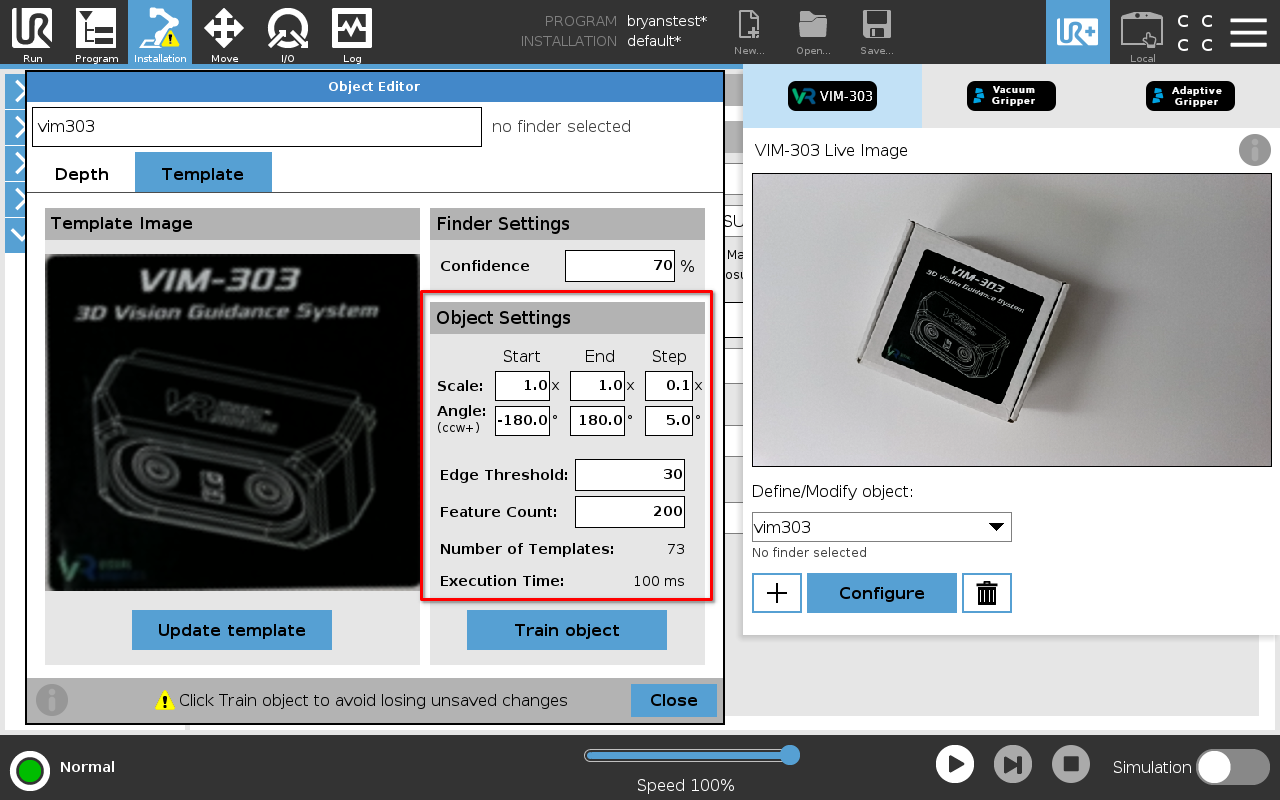Screen dimensions: 1280x800
Task: Add a new object with the plus button
Action: [777, 593]
